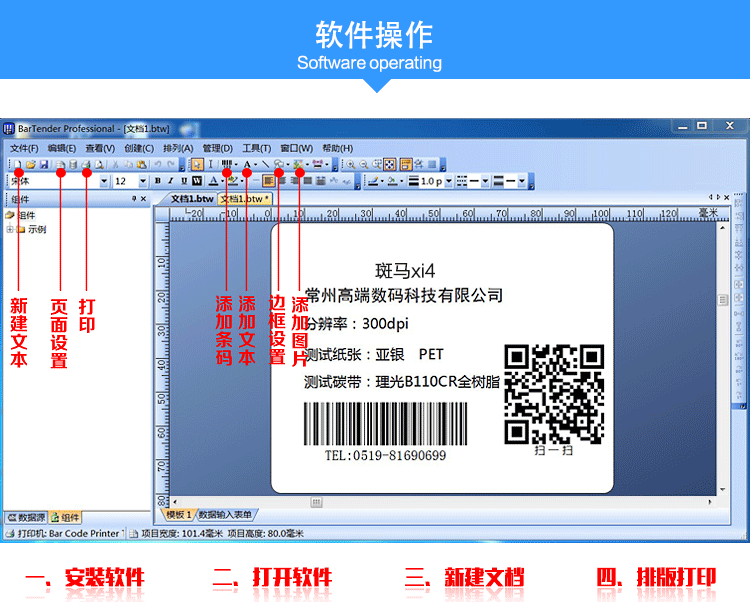
Task: Click the zoom to selection icon
Action: 377,164
